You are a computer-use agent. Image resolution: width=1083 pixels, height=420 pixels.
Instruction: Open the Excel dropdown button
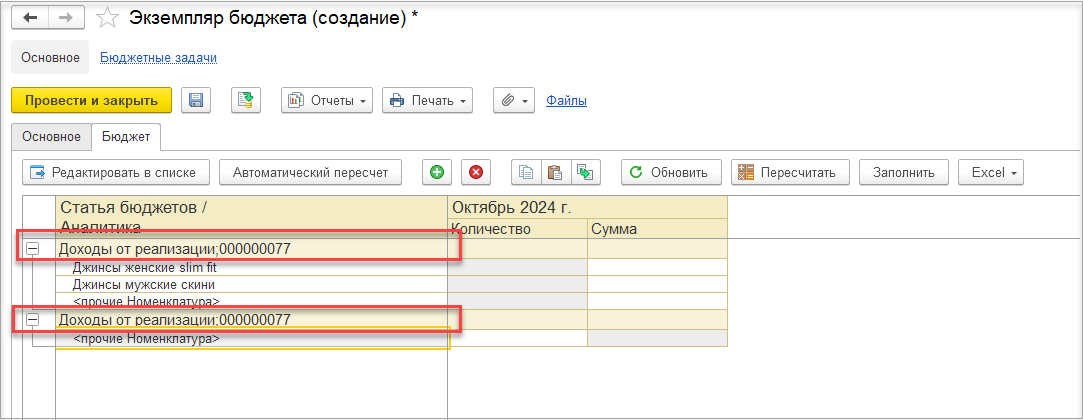click(x=991, y=172)
